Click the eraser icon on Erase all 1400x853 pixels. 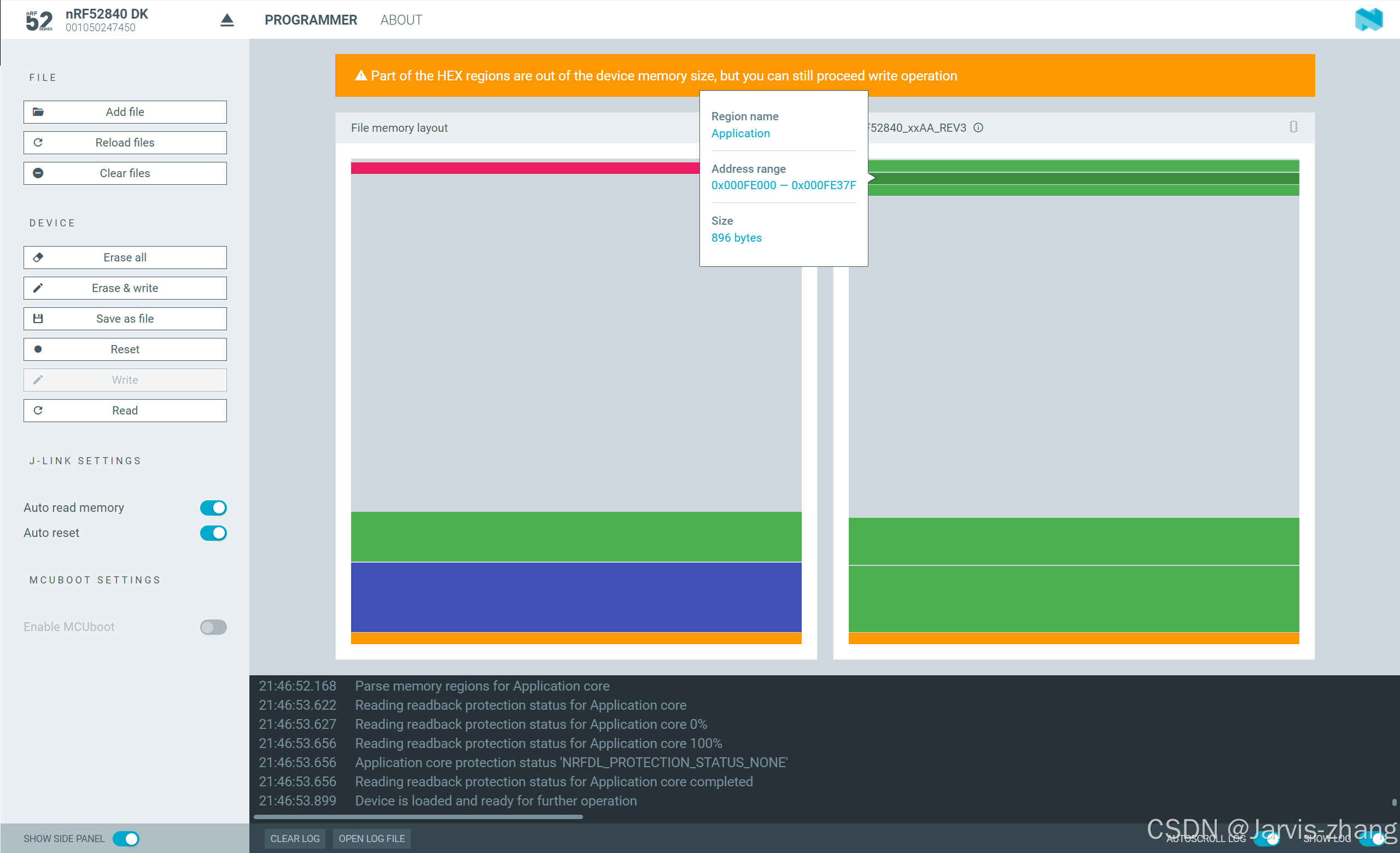click(38, 257)
